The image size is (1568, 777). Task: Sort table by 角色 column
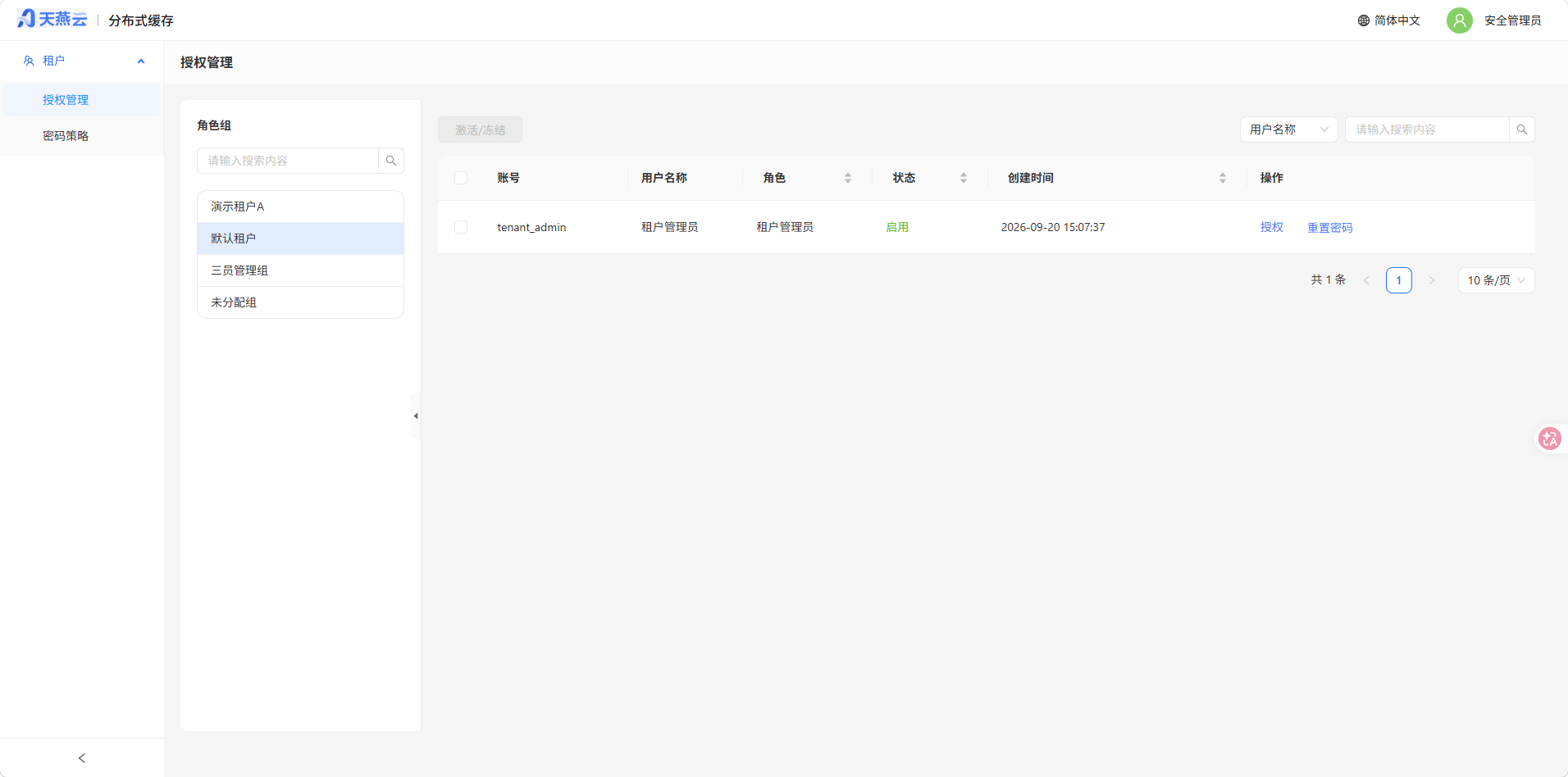tap(848, 178)
